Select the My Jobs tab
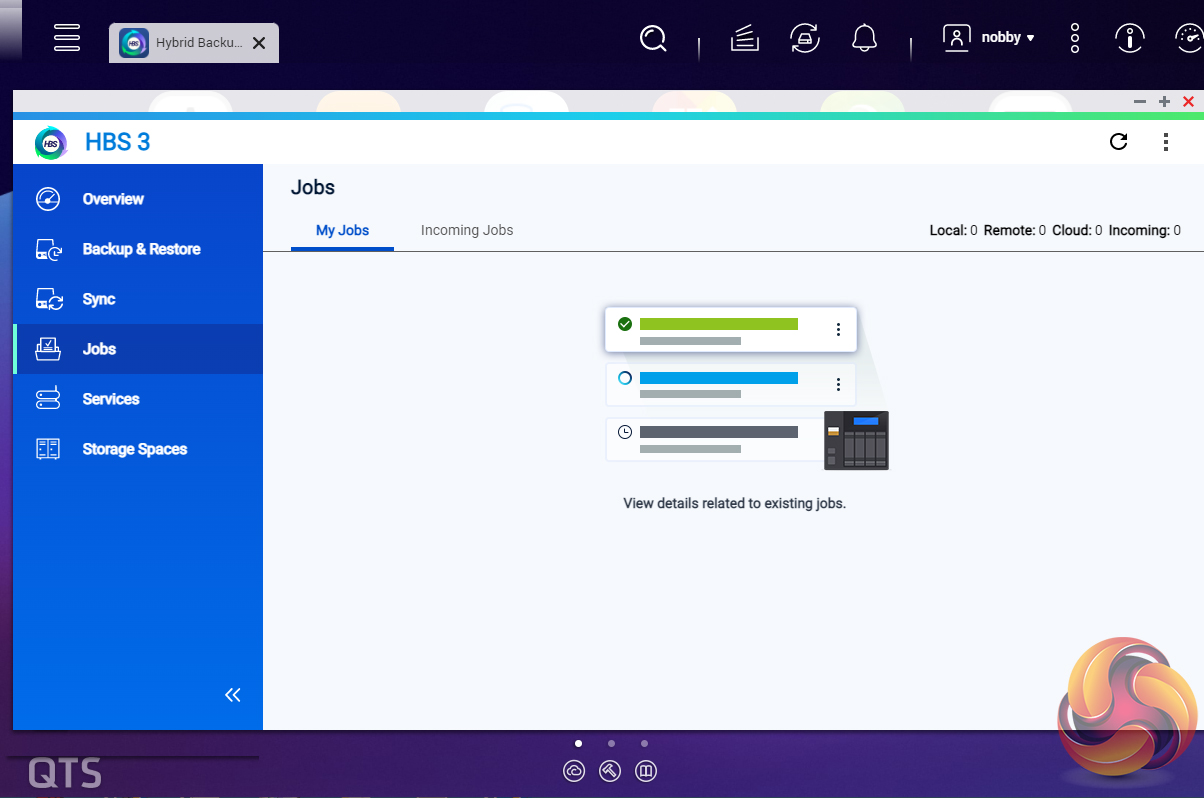This screenshot has height=798, width=1204. pos(342,230)
